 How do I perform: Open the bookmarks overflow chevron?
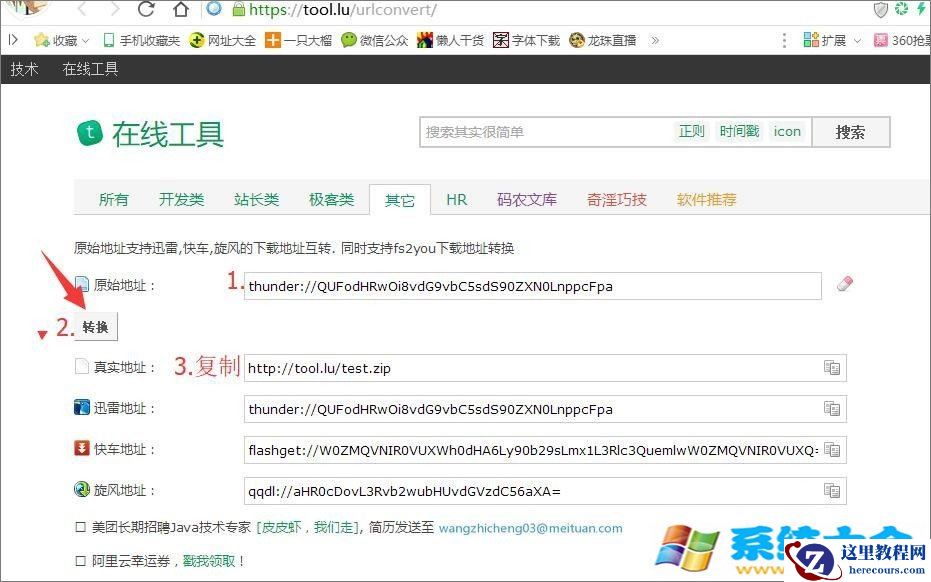click(x=657, y=42)
